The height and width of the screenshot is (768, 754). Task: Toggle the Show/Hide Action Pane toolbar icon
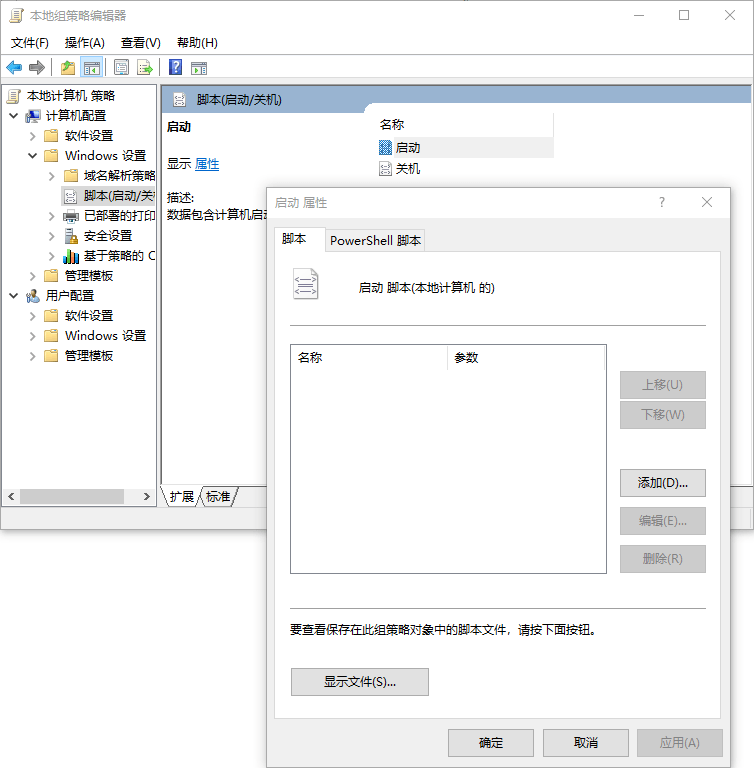pyautogui.click(x=199, y=67)
